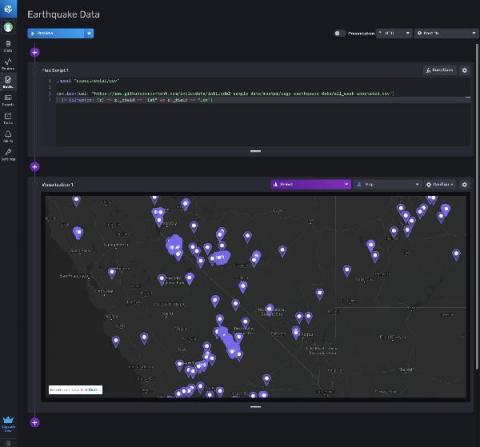The height and width of the screenshot is (447, 480).
Task: Open the Map visualization type dropdown
Action: coord(387,184)
